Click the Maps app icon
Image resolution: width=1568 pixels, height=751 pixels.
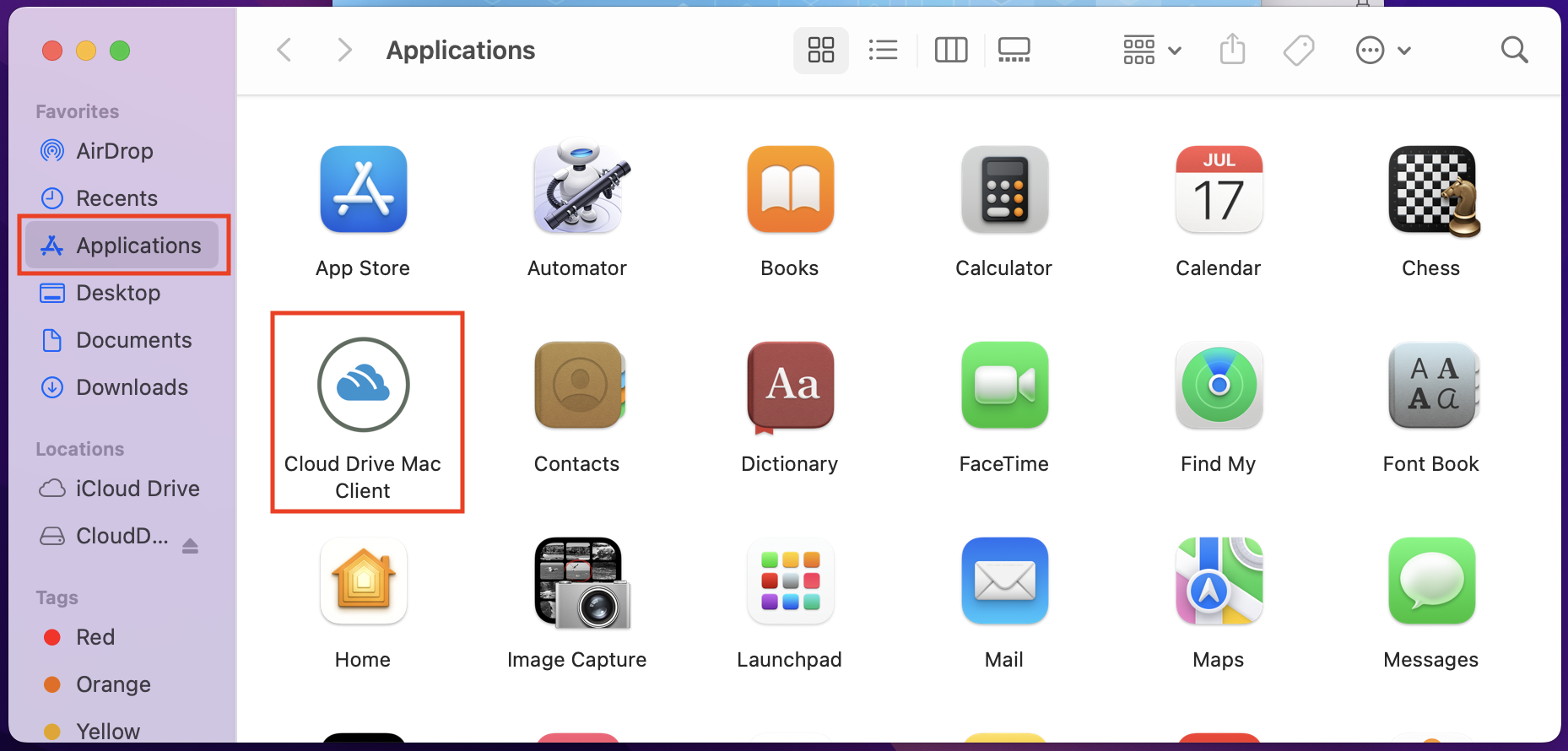coord(1219,581)
